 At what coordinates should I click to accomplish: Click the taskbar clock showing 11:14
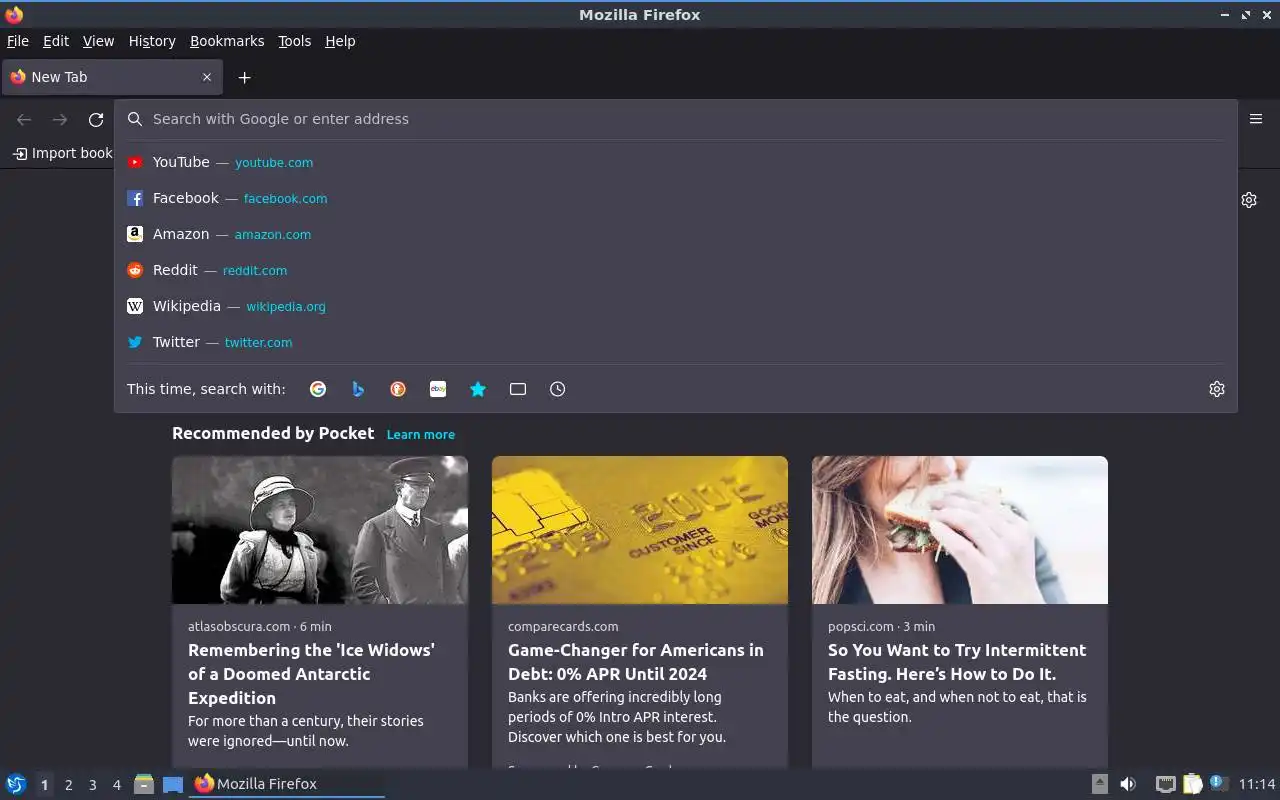pos(1257,784)
